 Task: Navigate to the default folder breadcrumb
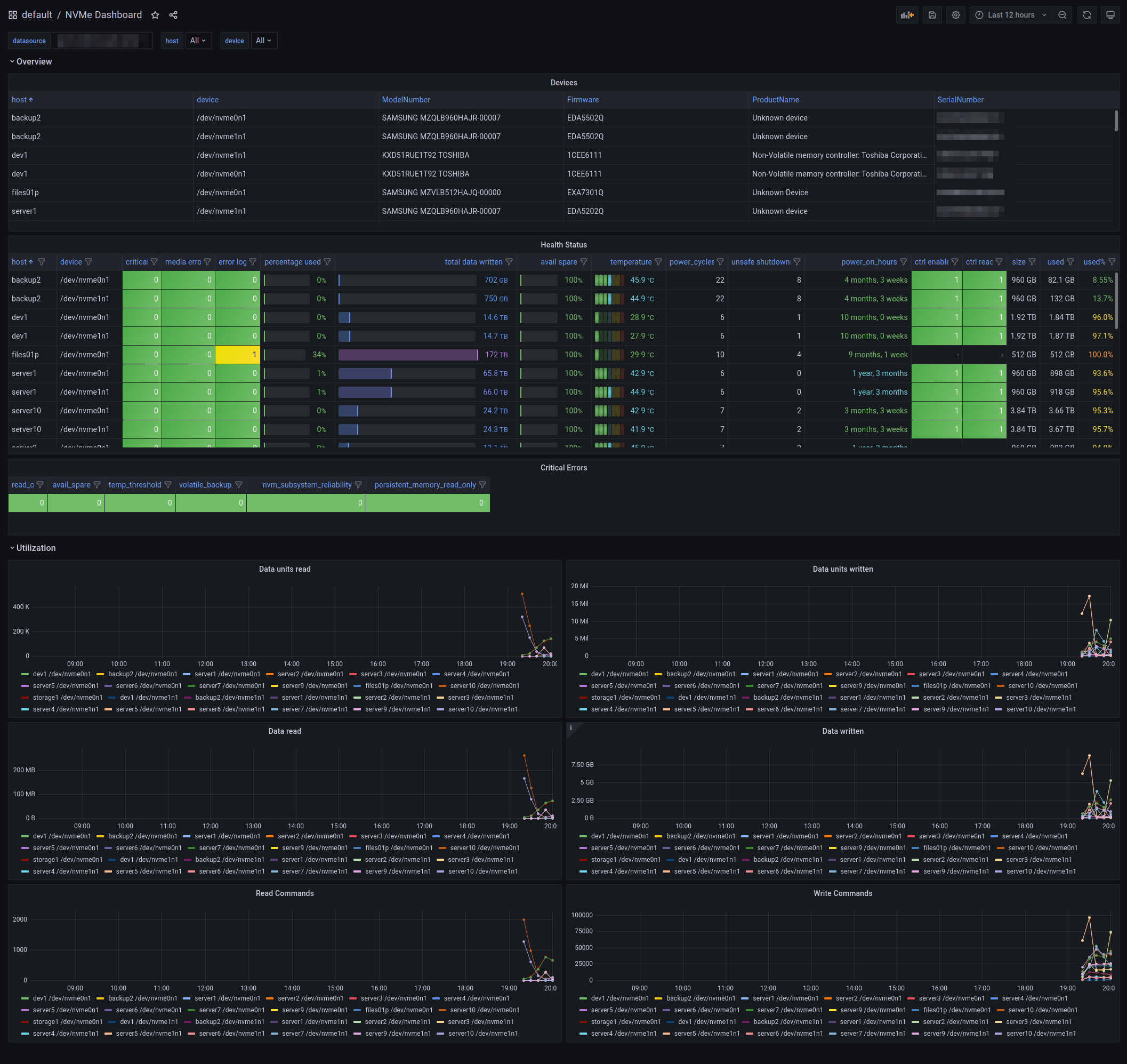click(37, 15)
